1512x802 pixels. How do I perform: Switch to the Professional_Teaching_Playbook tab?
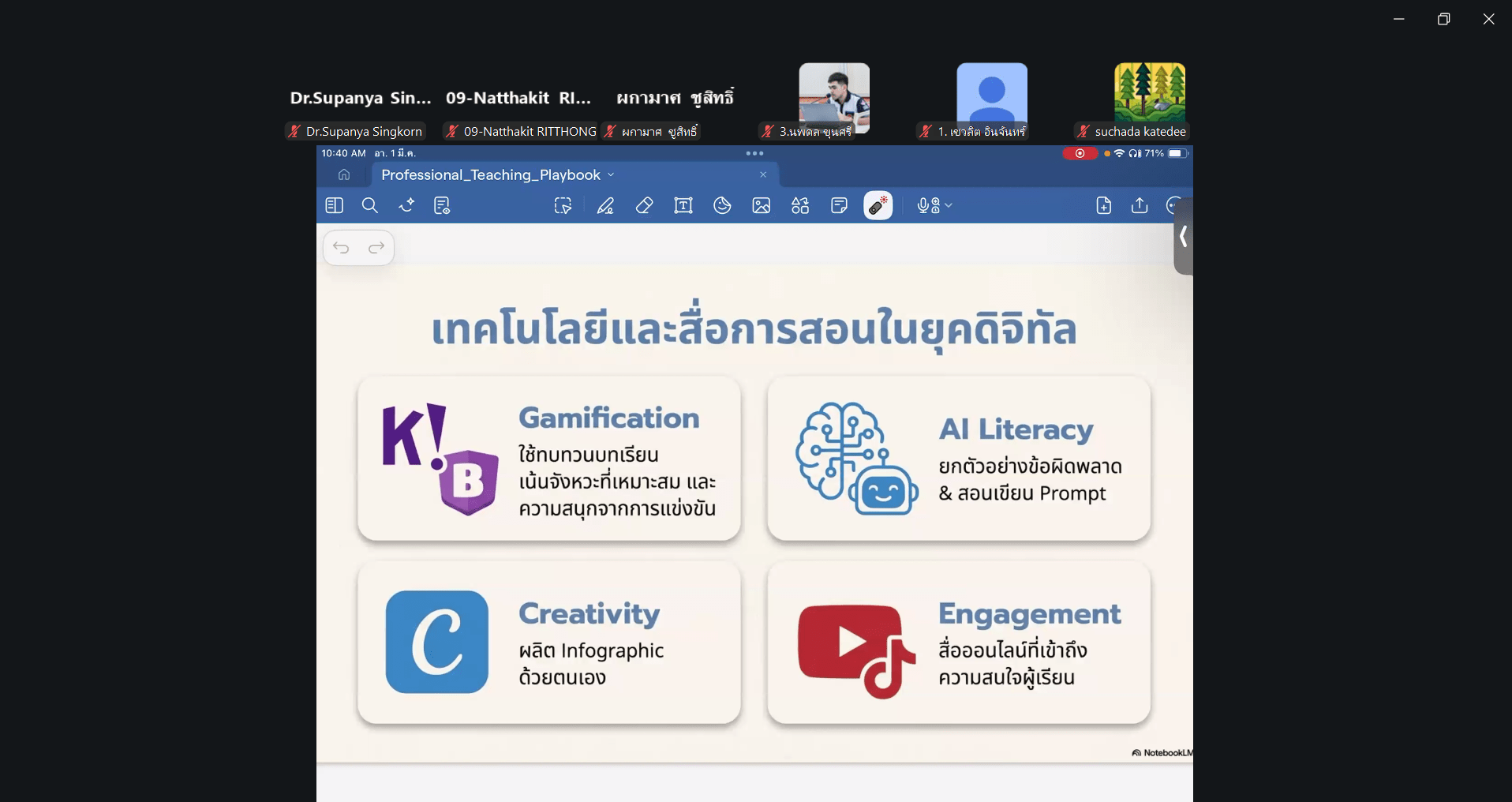click(x=490, y=175)
